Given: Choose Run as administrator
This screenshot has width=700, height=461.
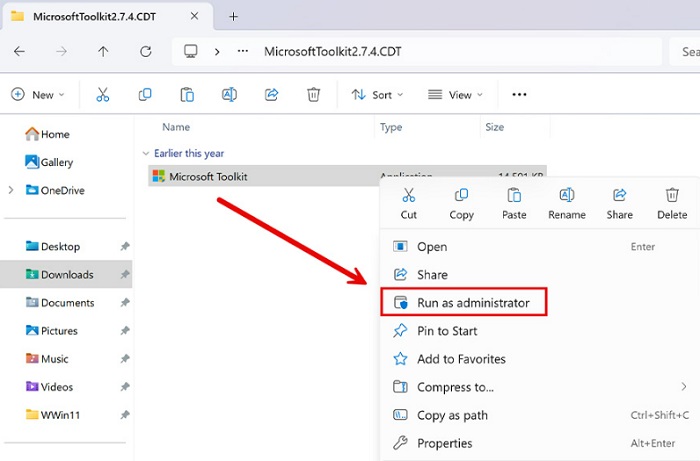Looking at the screenshot, I should 464,303.
